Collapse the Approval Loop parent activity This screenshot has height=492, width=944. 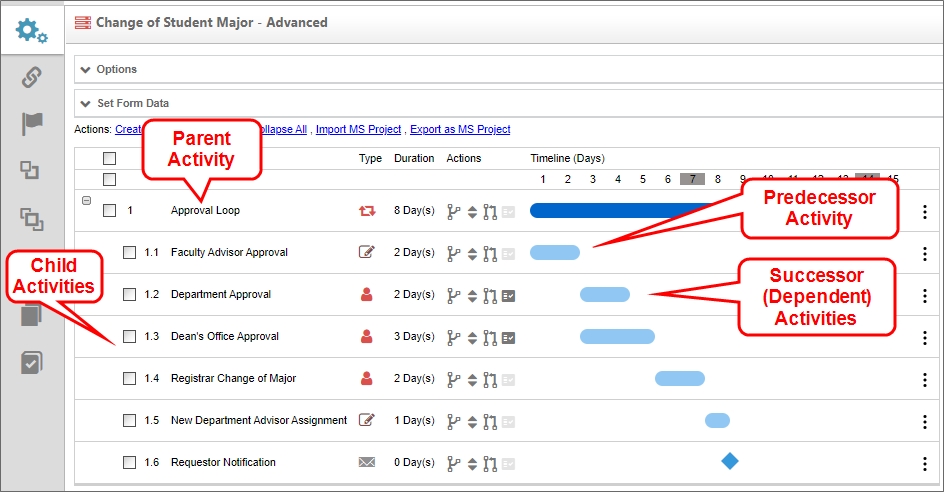[x=86, y=201]
